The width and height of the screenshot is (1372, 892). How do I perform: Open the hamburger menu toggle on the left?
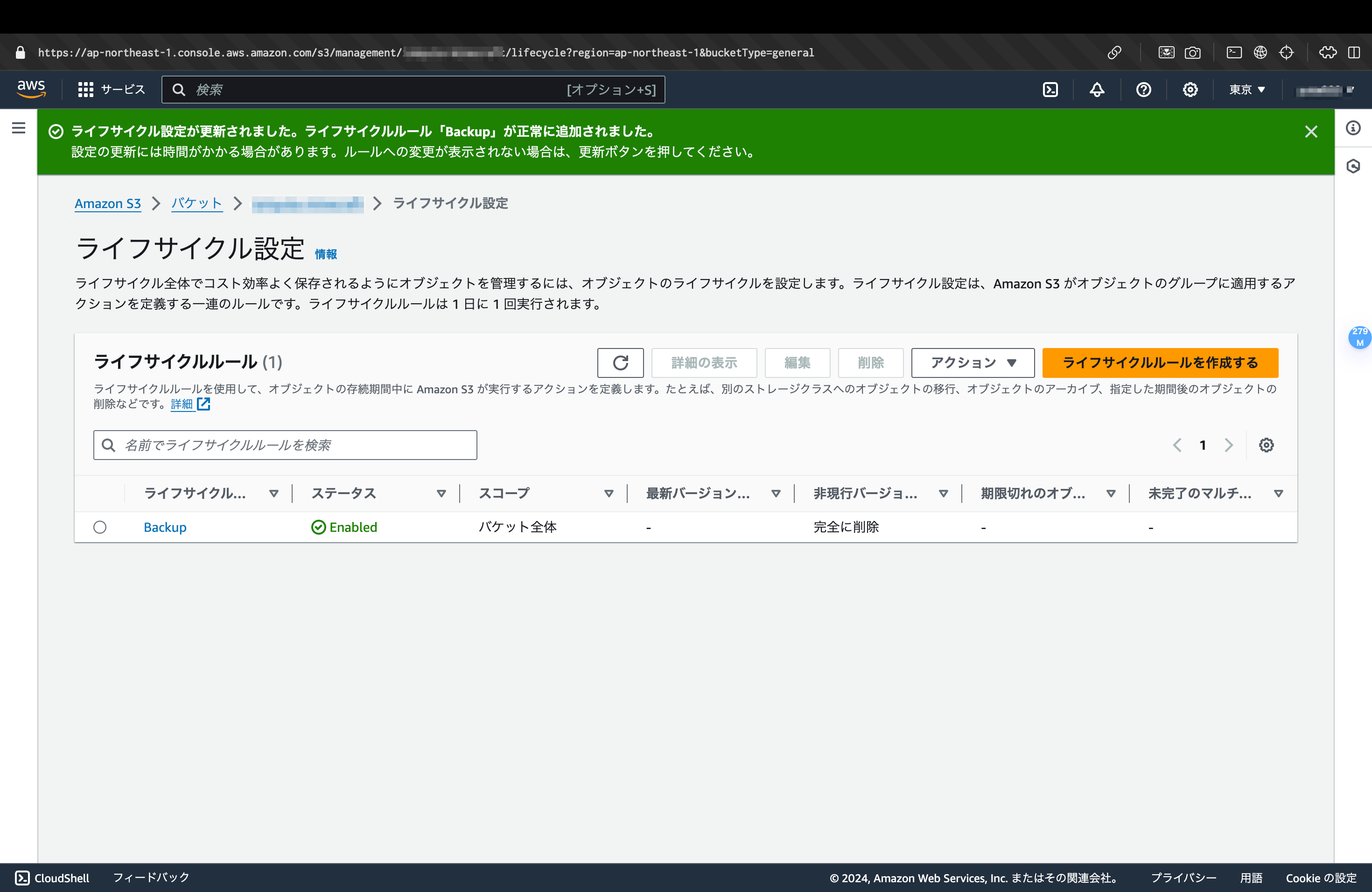click(x=19, y=127)
